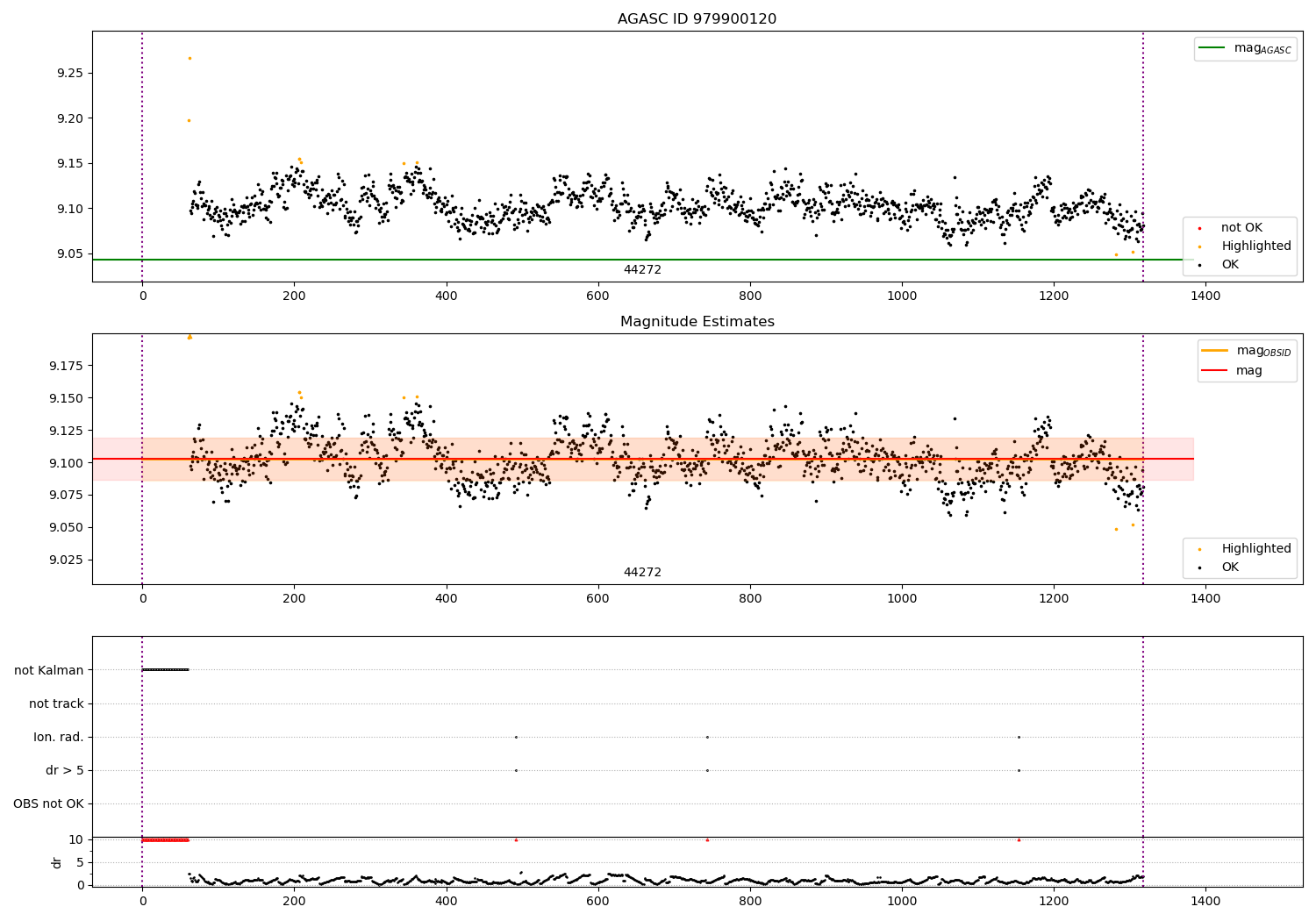
Task: Click y-tick "9.075" in middle plot
Action: coord(65,496)
